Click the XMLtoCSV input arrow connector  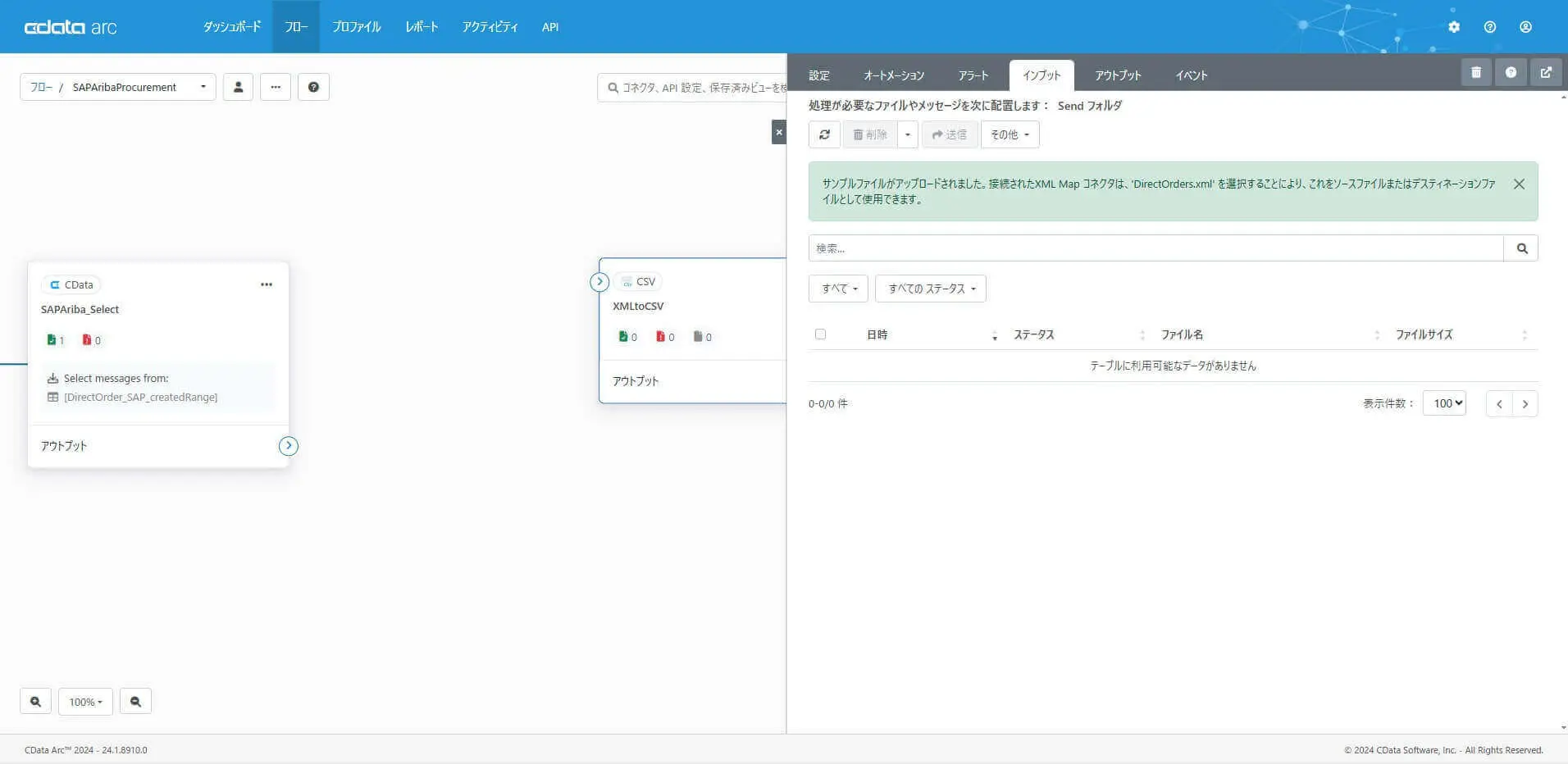[x=599, y=282]
